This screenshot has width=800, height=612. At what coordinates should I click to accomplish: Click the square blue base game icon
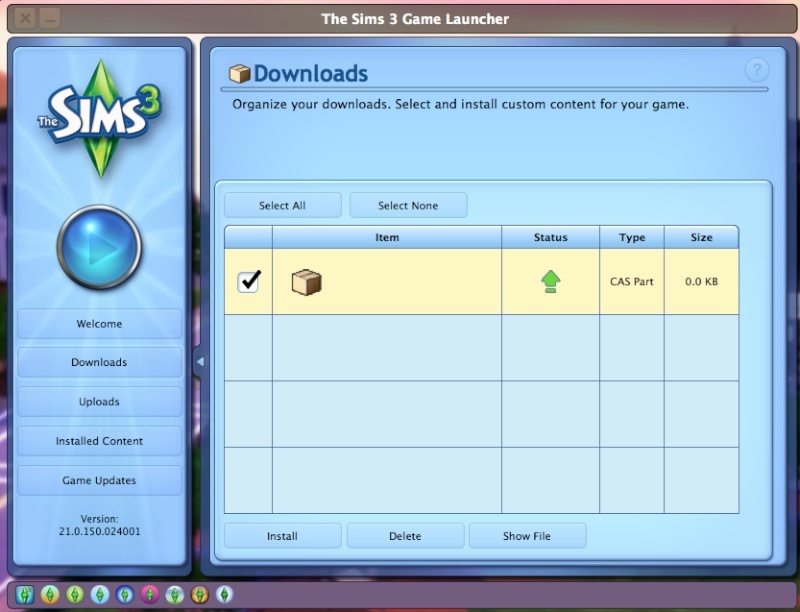click(x=24, y=594)
